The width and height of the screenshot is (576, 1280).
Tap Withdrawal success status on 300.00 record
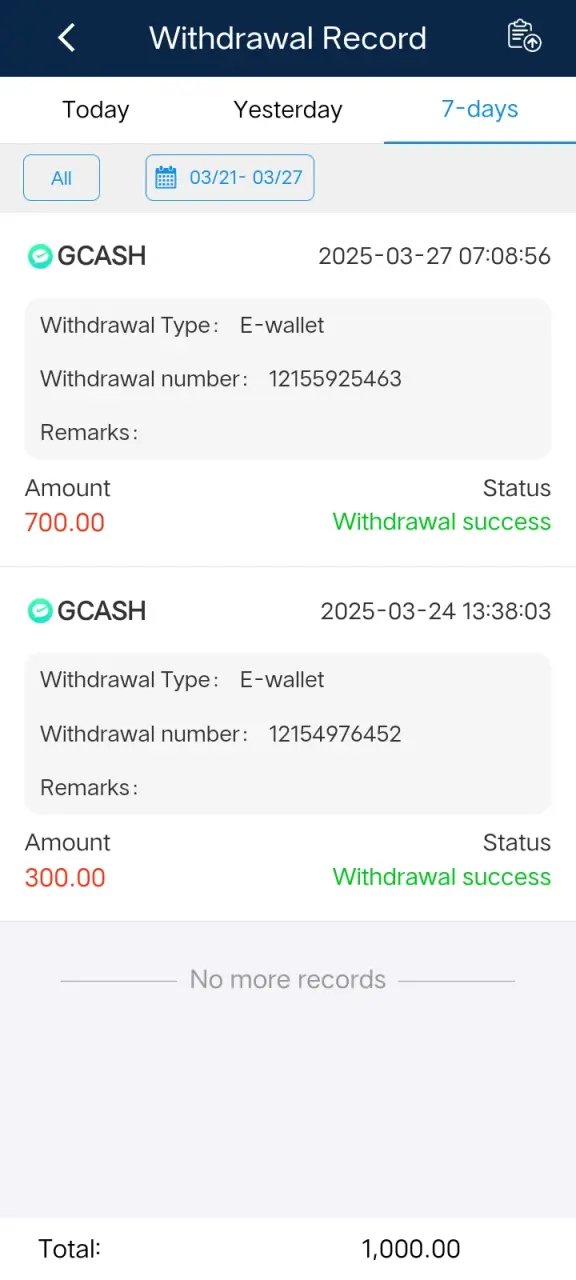coord(442,877)
